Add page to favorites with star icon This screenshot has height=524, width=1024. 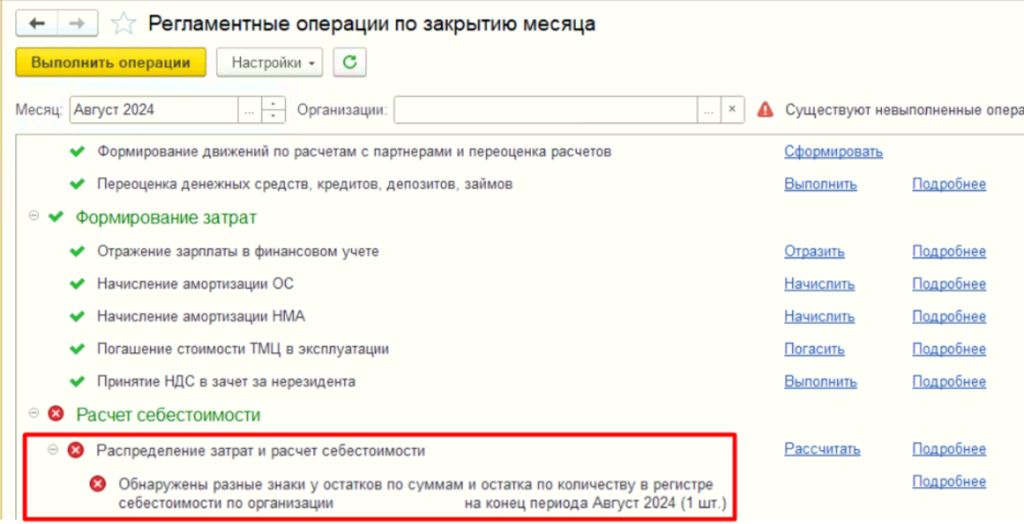point(122,24)
